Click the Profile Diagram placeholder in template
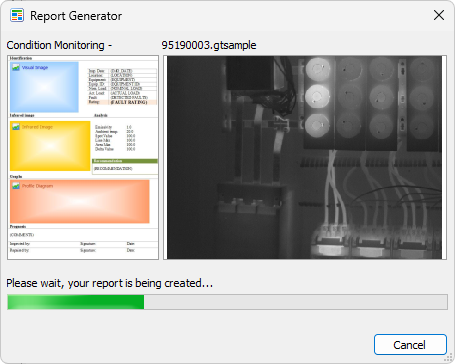This screenshot has height=364, width=455. [80, 201]
